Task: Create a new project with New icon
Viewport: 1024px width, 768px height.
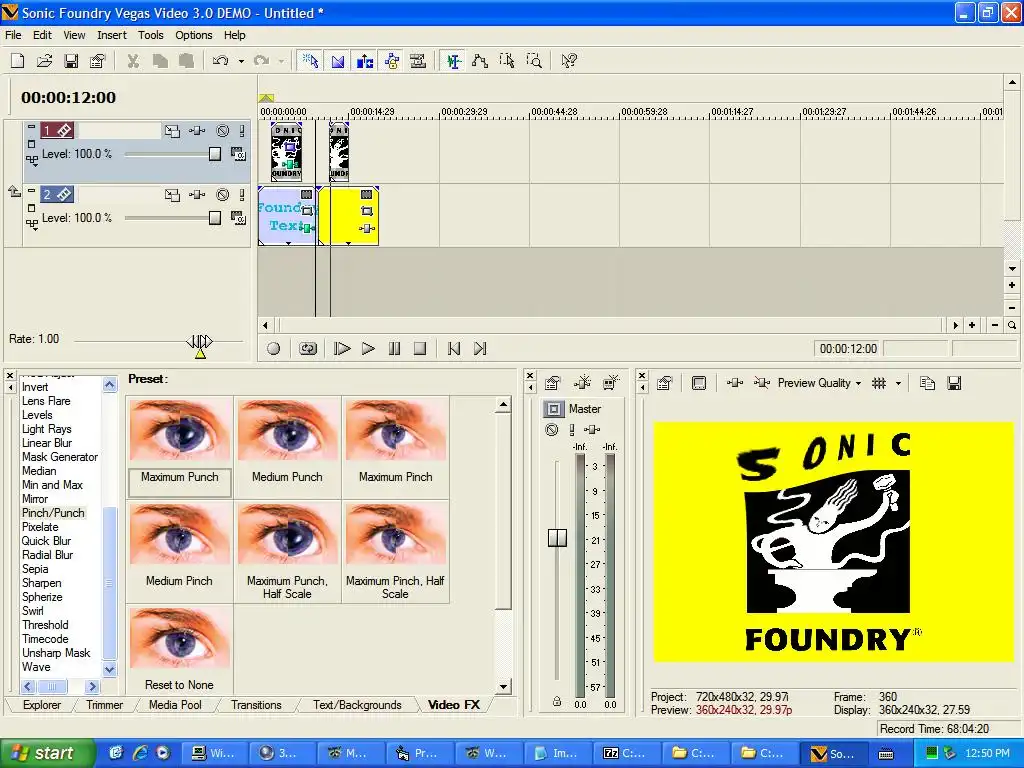Action: [18, 61]
